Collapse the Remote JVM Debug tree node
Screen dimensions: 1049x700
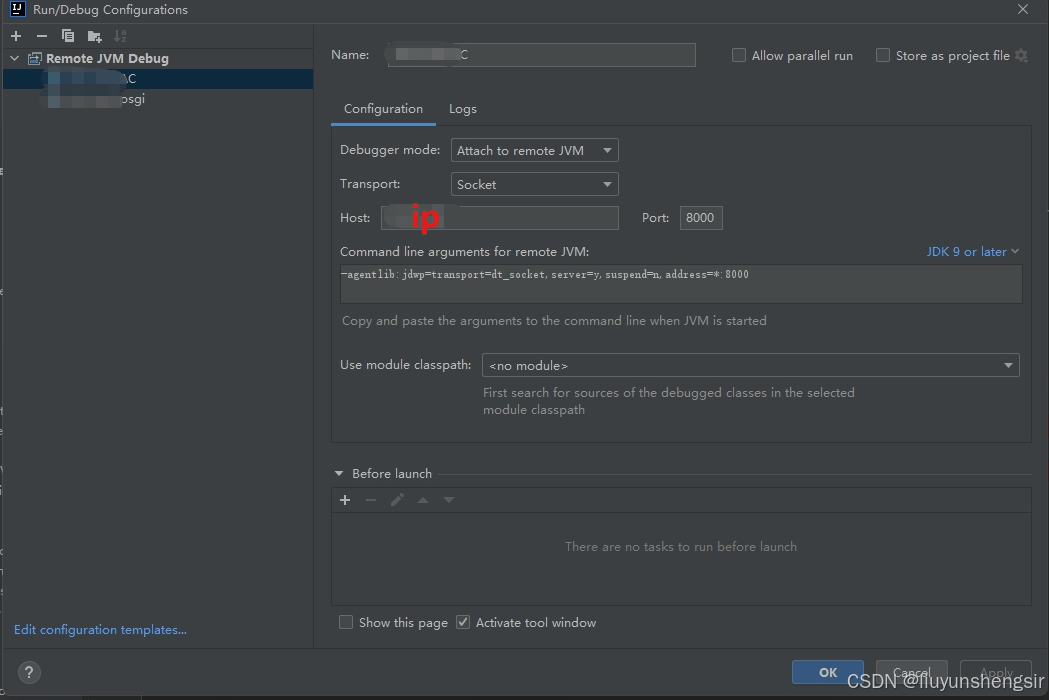[15, 59]
